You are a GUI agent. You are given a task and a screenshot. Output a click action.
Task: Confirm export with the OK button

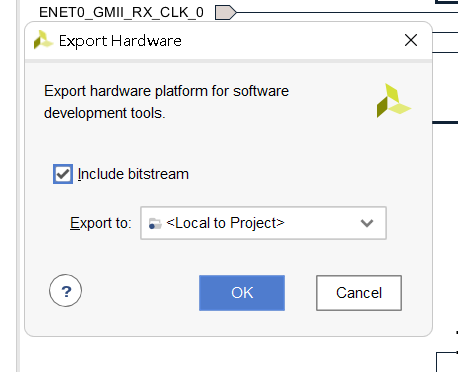point(242,293)
